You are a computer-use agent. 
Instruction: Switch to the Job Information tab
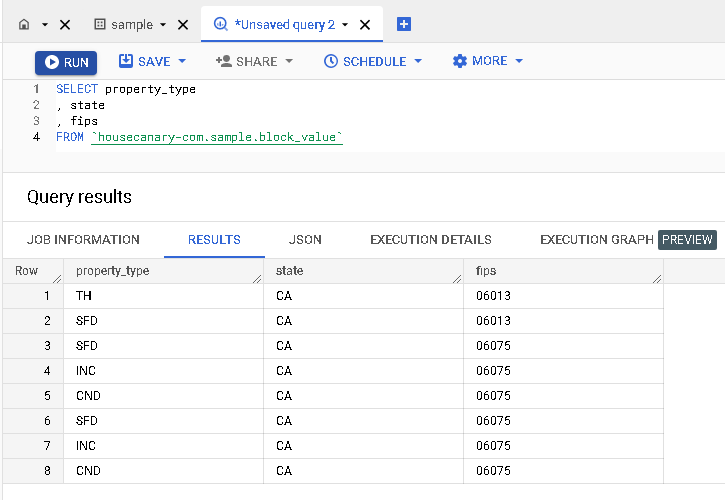pos(83,240)
